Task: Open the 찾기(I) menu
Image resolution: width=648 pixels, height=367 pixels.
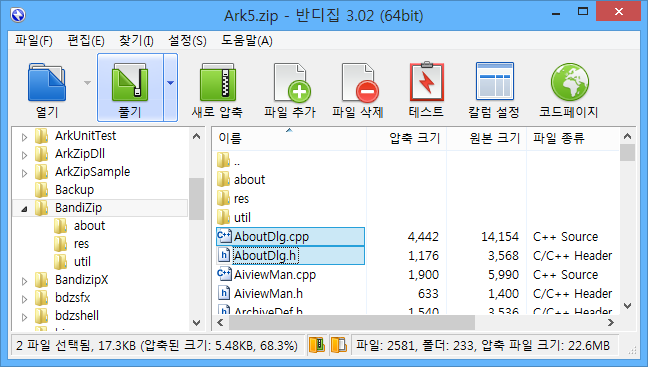Action: (x=136, y=41)
